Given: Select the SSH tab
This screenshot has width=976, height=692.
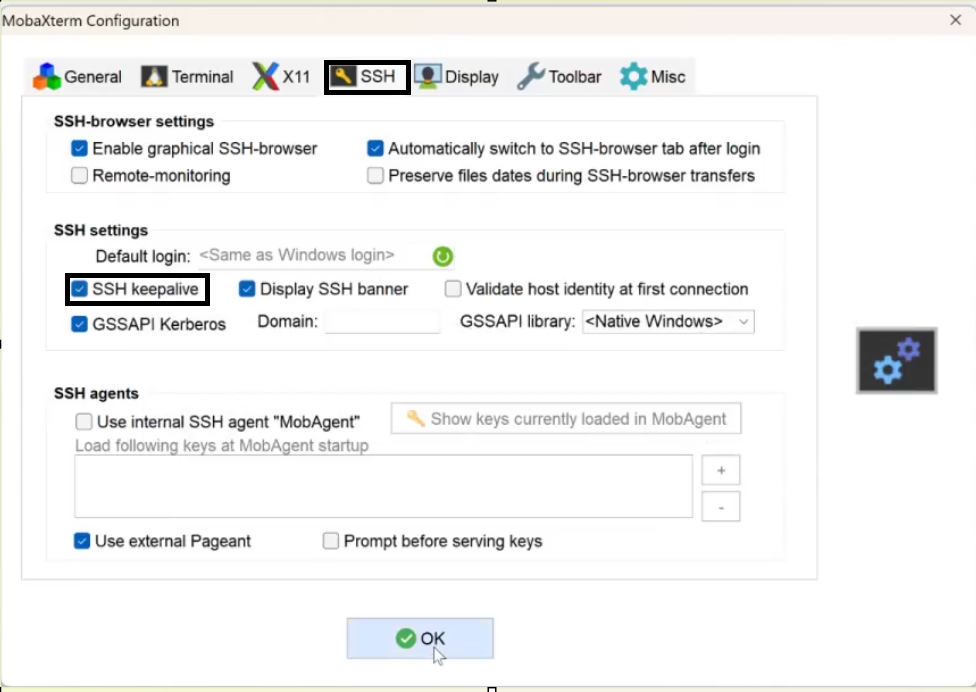Looking at the screenshot, I should 367,77.
